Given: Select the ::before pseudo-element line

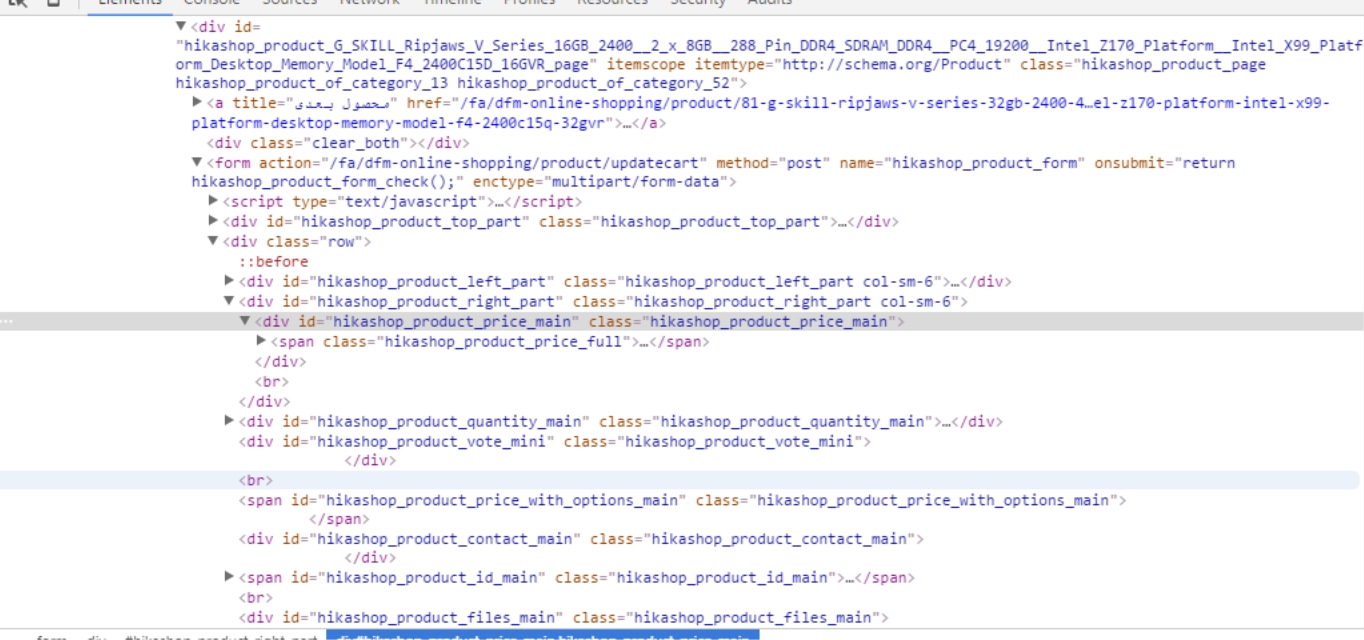Looking at the screenshot, I should 272,262.
